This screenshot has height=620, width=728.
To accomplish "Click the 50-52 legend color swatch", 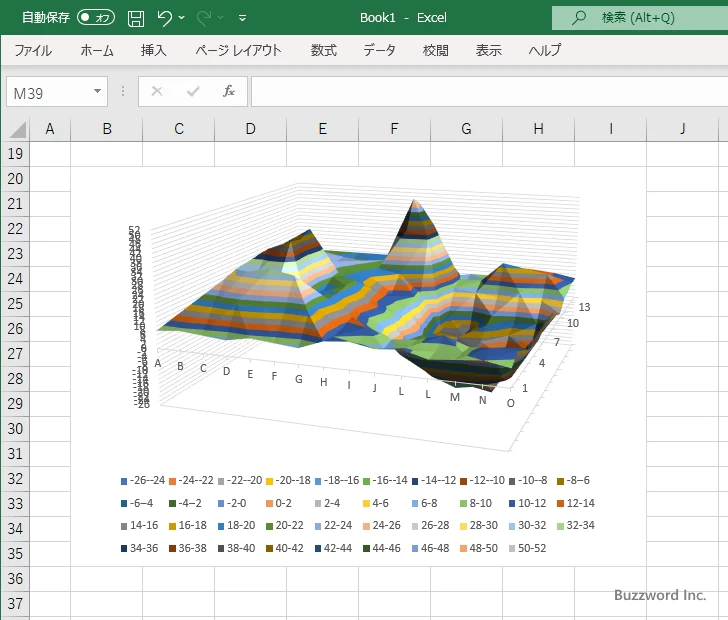I will 512,549.
